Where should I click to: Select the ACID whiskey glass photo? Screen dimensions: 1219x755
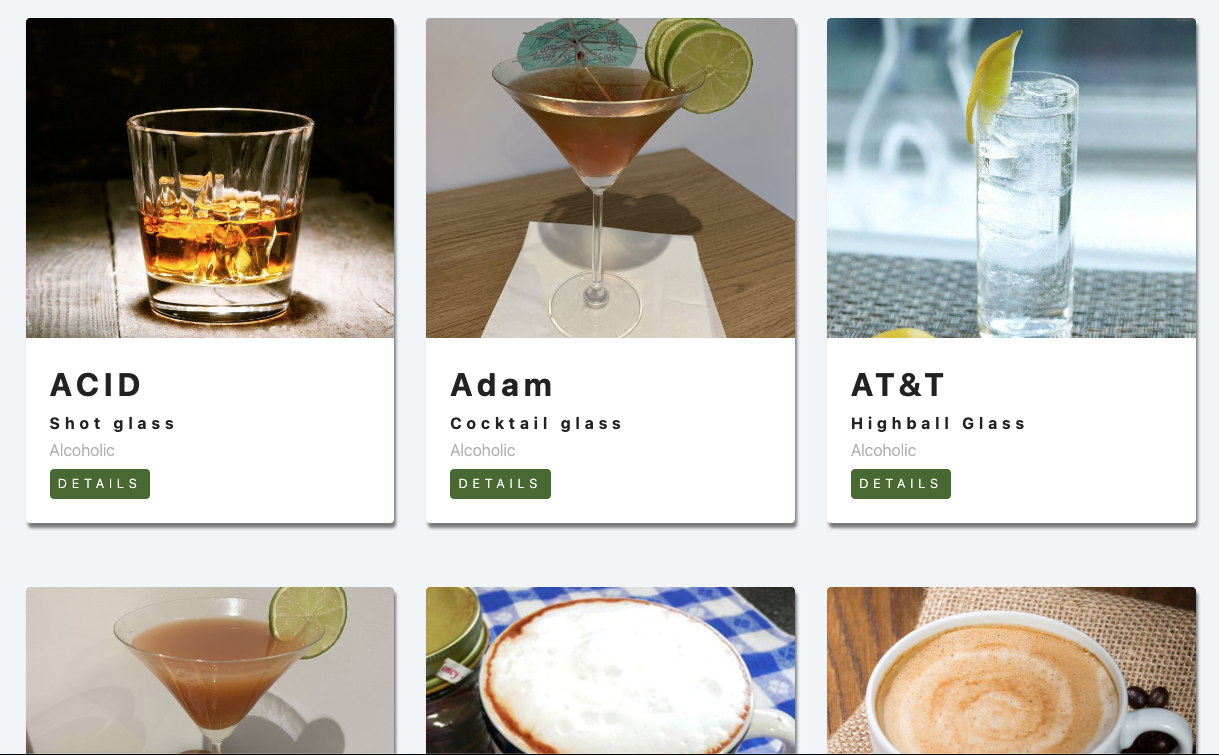(x=210, y=178)
